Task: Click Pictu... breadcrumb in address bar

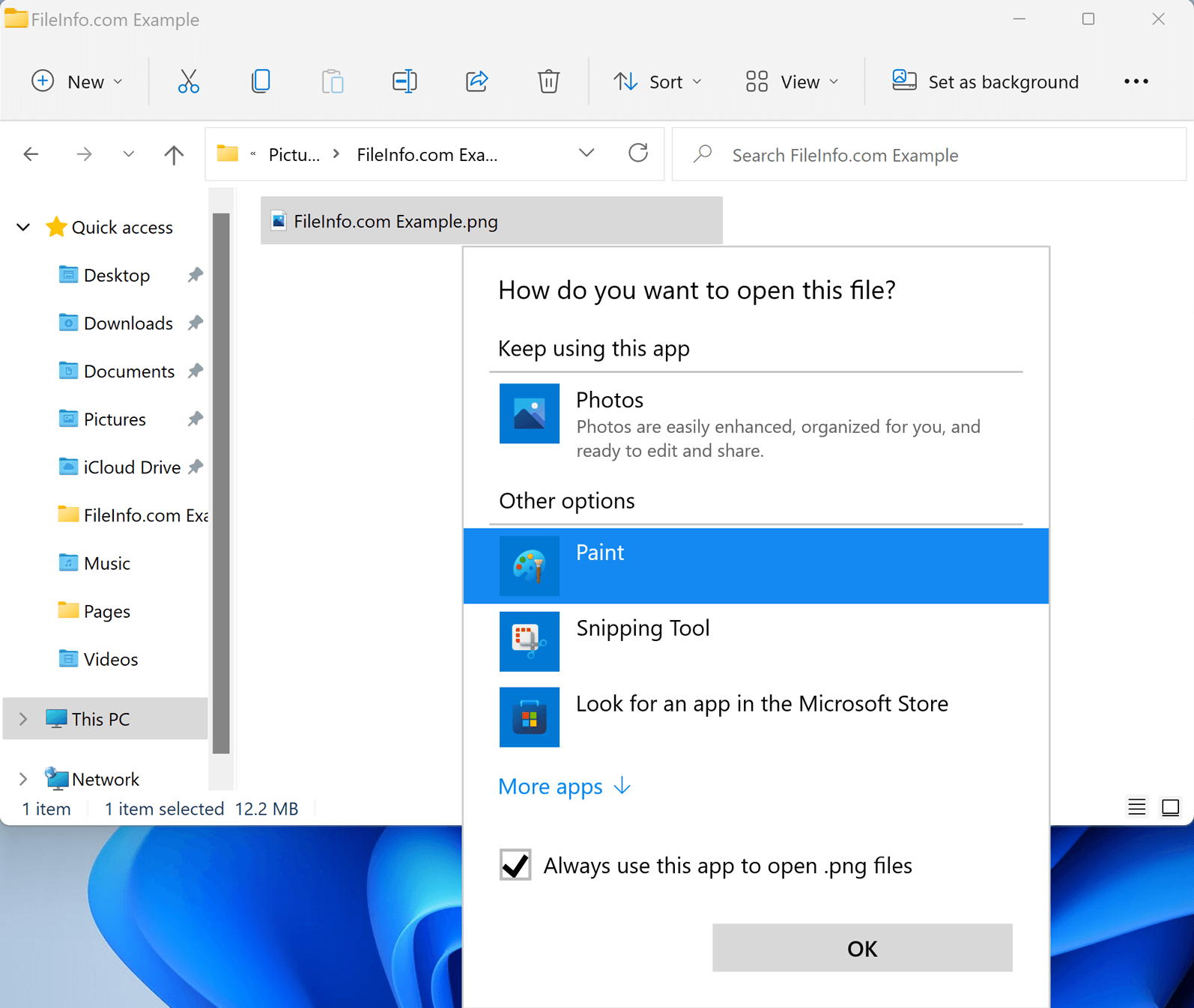Action: click(x=294, y=154)
